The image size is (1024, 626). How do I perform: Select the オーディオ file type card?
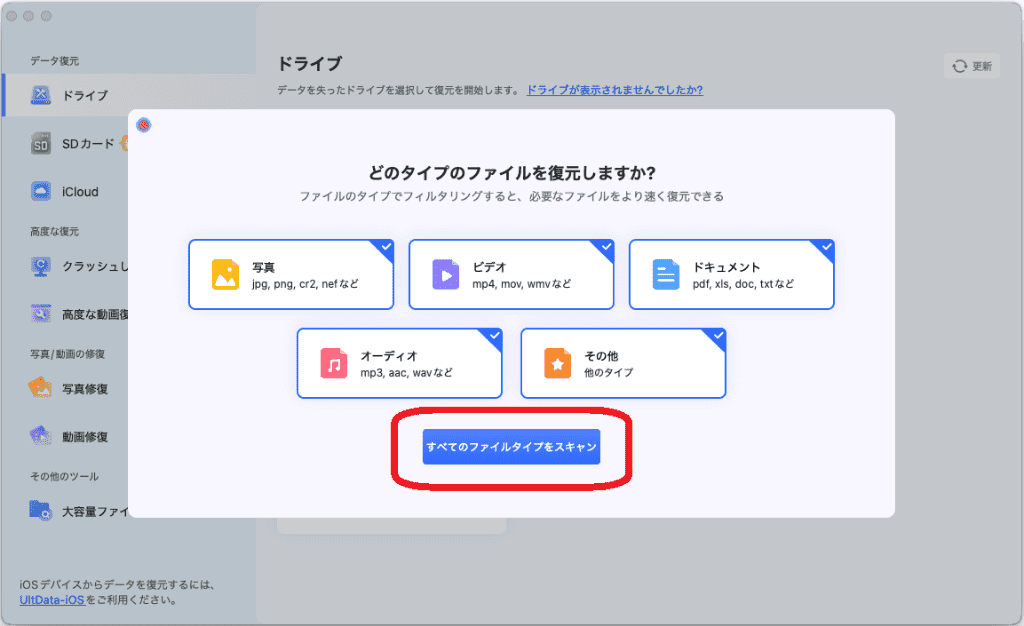click(x=399, y=363)
